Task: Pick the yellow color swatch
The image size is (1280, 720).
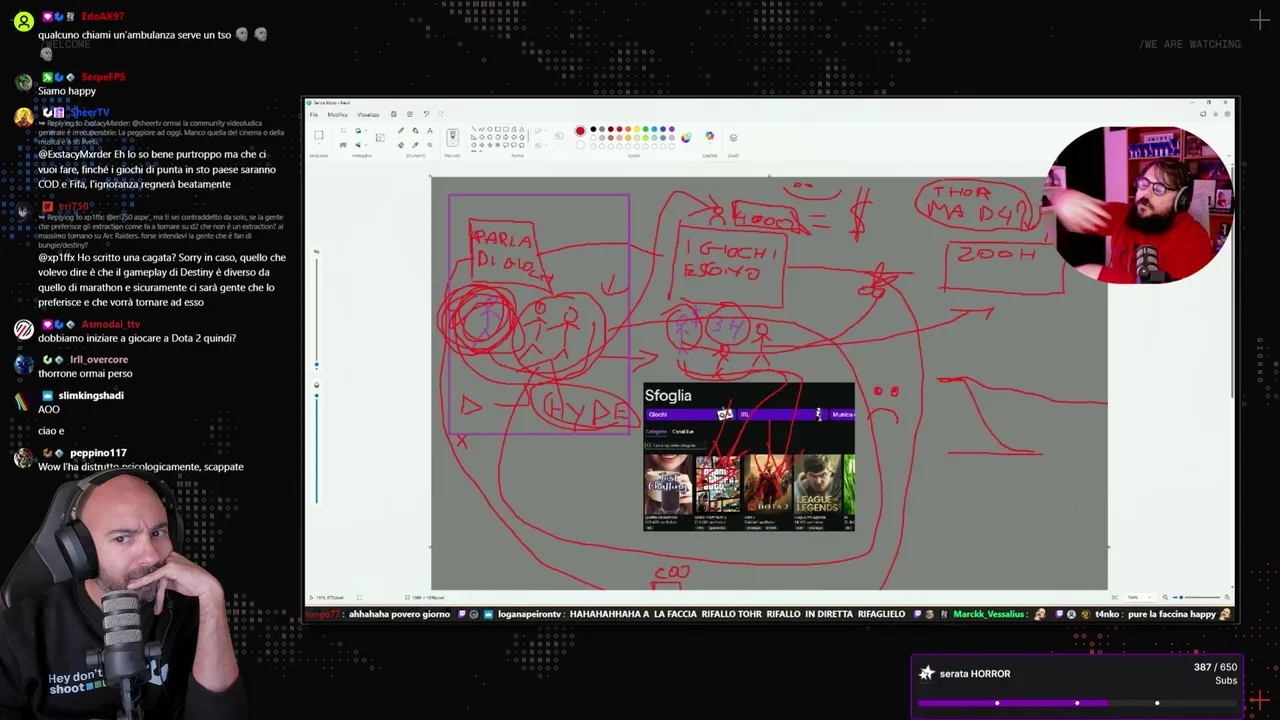Action: (x=637, y=129)
